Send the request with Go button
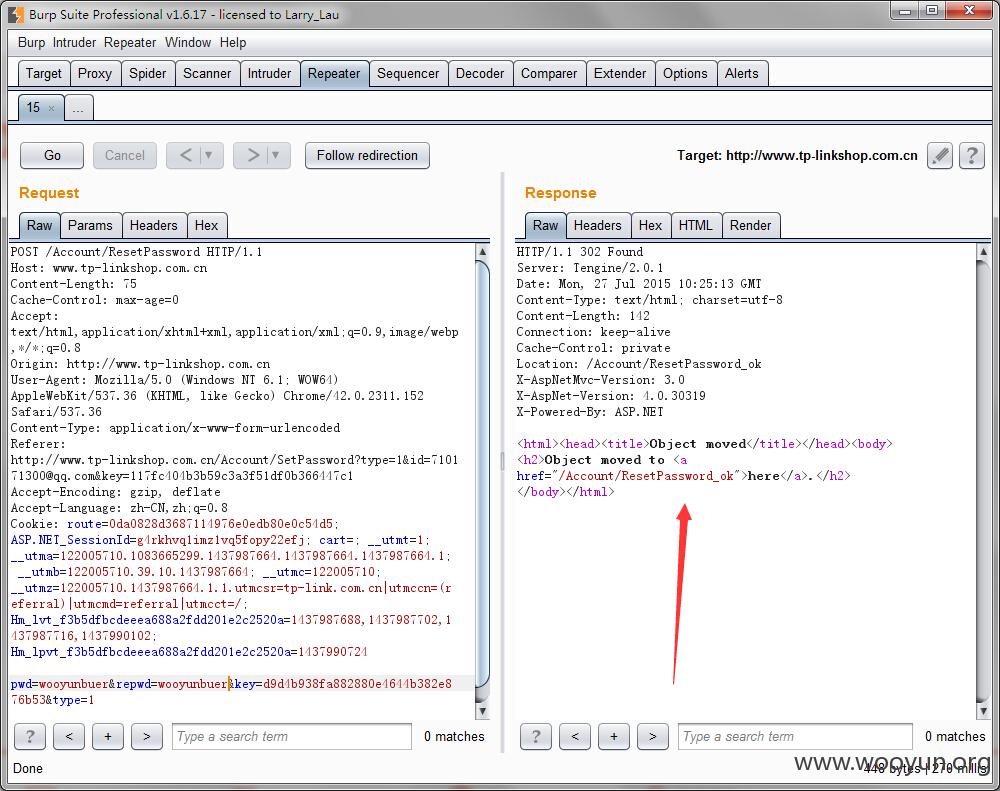This screenshot has width=1000, height=791. click(x=52, y=156)
